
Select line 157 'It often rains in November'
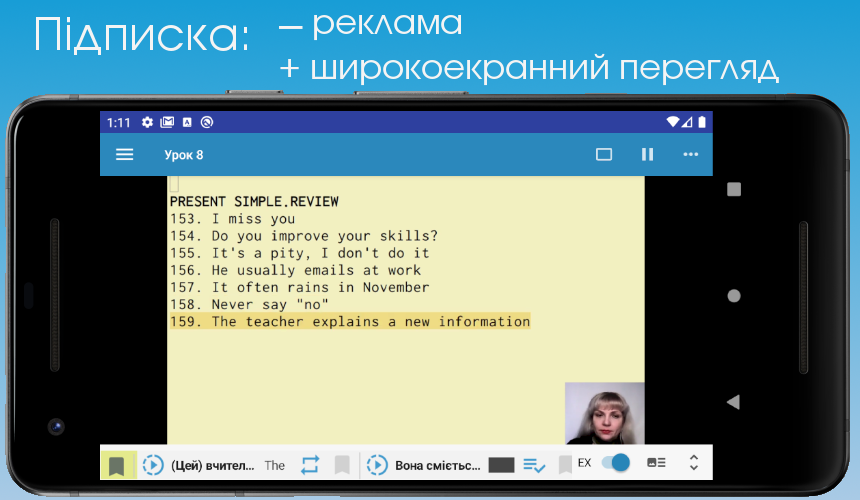[x=299, y=287]
